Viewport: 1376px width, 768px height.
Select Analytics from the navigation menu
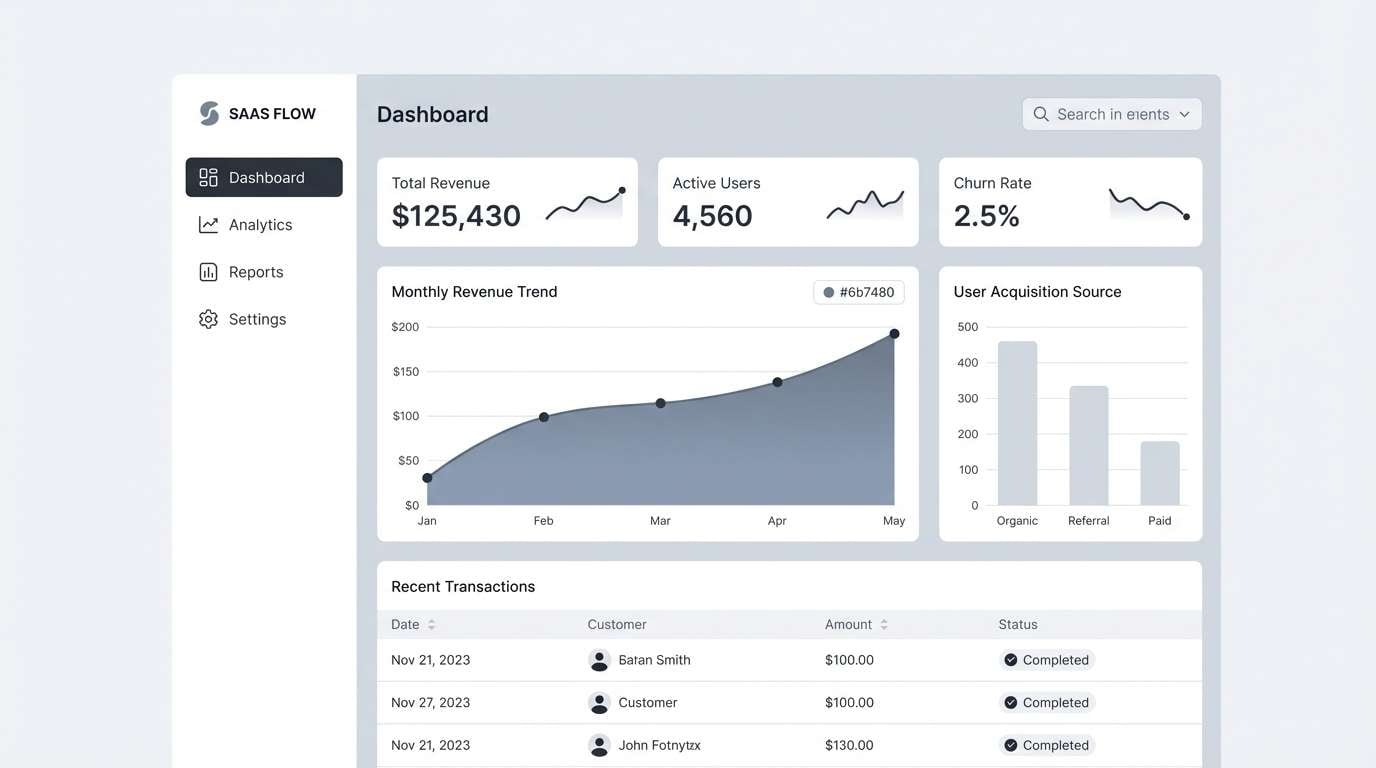pos(261,223)
